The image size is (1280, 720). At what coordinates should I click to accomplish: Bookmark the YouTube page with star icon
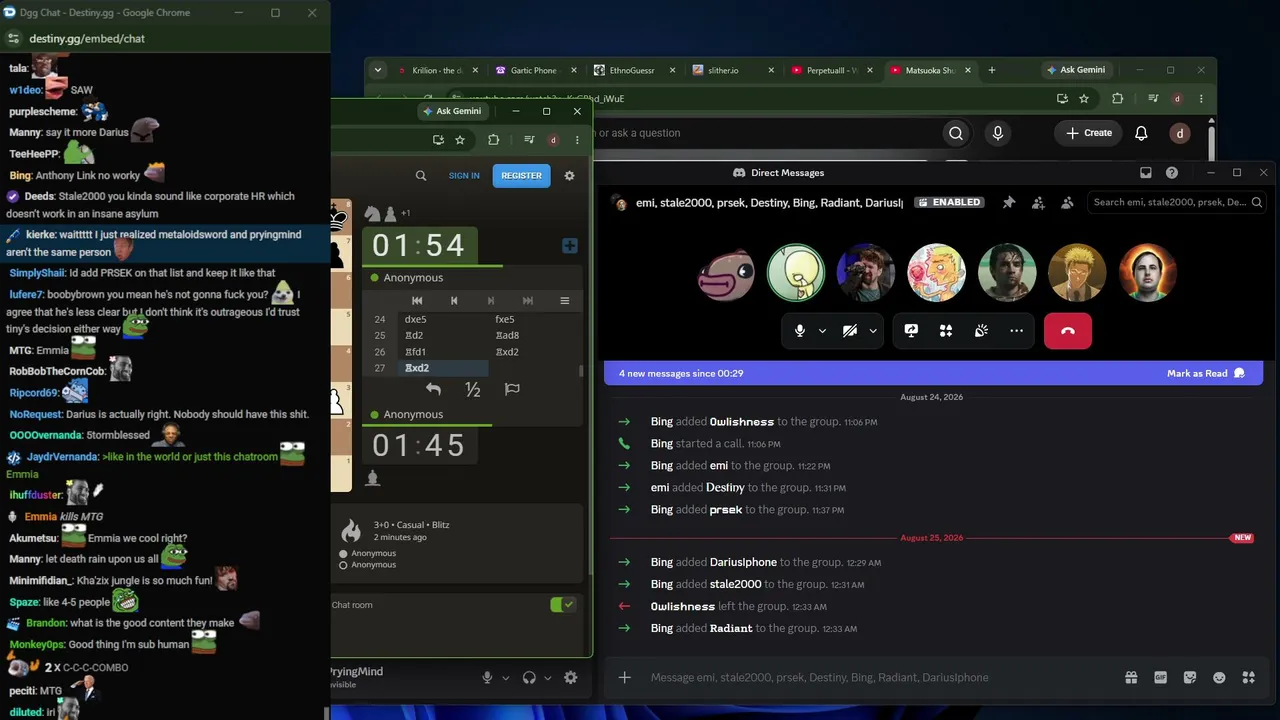point(1084,99)
